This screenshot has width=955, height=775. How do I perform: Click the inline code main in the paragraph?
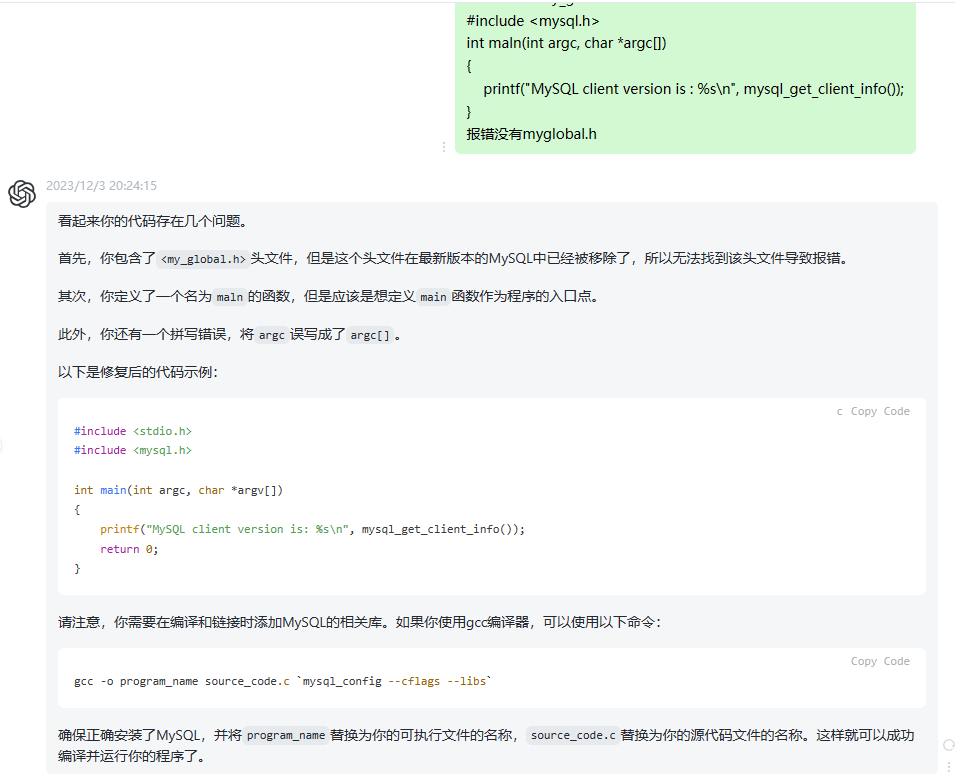[x=433, y=297]
